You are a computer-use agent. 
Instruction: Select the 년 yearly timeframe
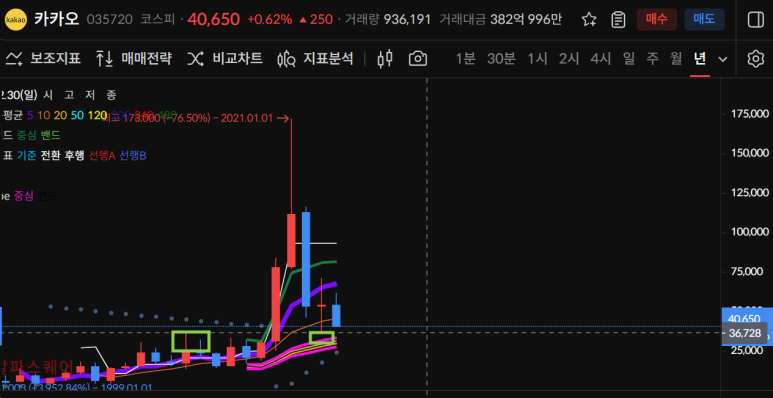click(700, 59)
